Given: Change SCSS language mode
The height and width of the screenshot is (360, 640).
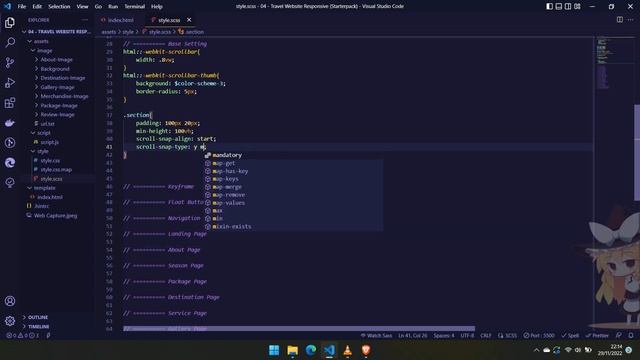Looking at the screenshot, I should point(511,336).
